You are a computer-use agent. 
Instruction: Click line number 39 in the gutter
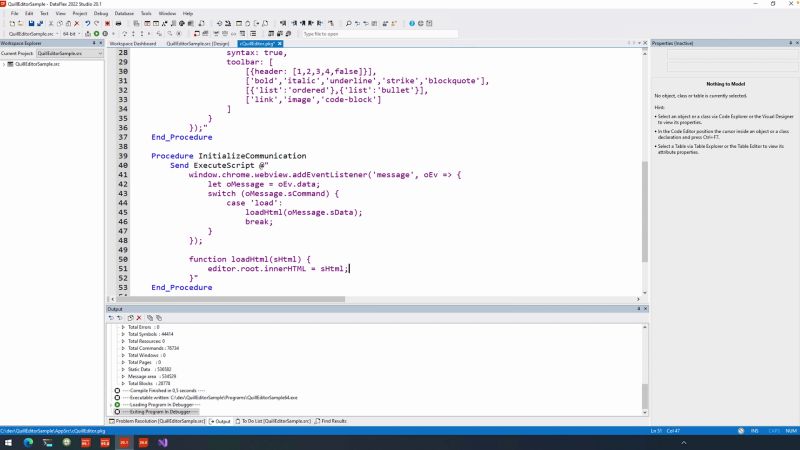click(123, 156)
